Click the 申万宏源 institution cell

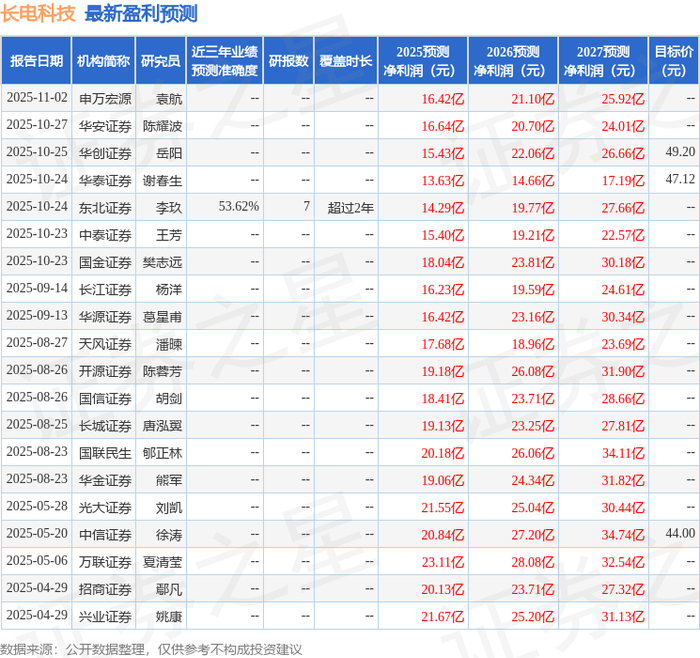105,99
